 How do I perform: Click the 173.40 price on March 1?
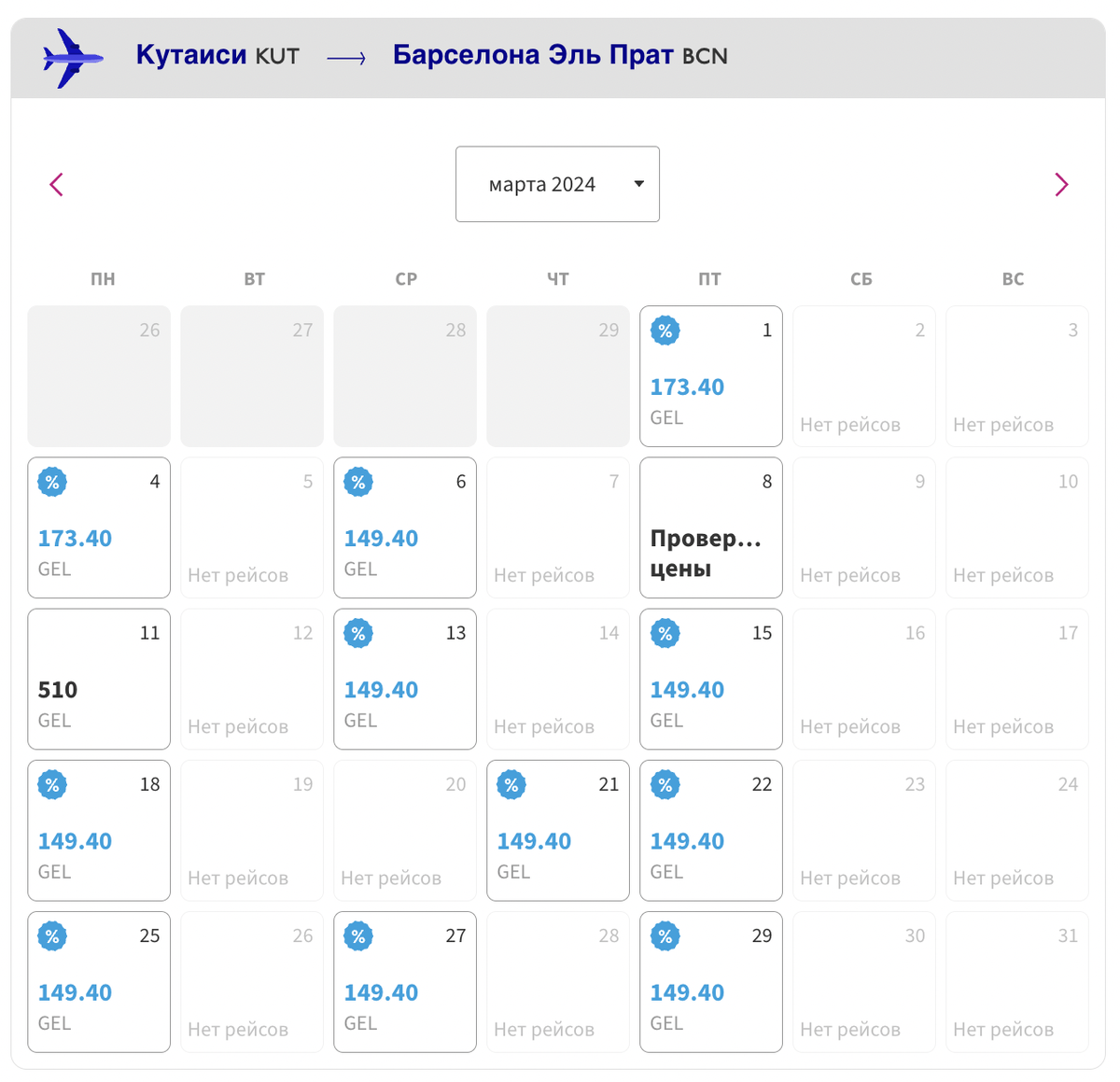[x=687, y=386]
